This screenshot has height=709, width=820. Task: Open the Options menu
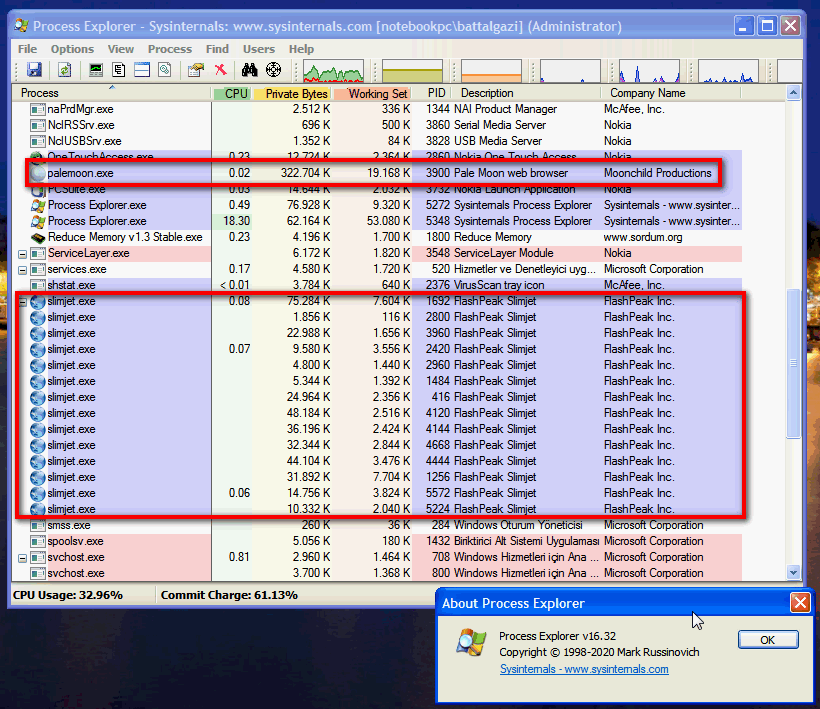(x=72, y=49)
